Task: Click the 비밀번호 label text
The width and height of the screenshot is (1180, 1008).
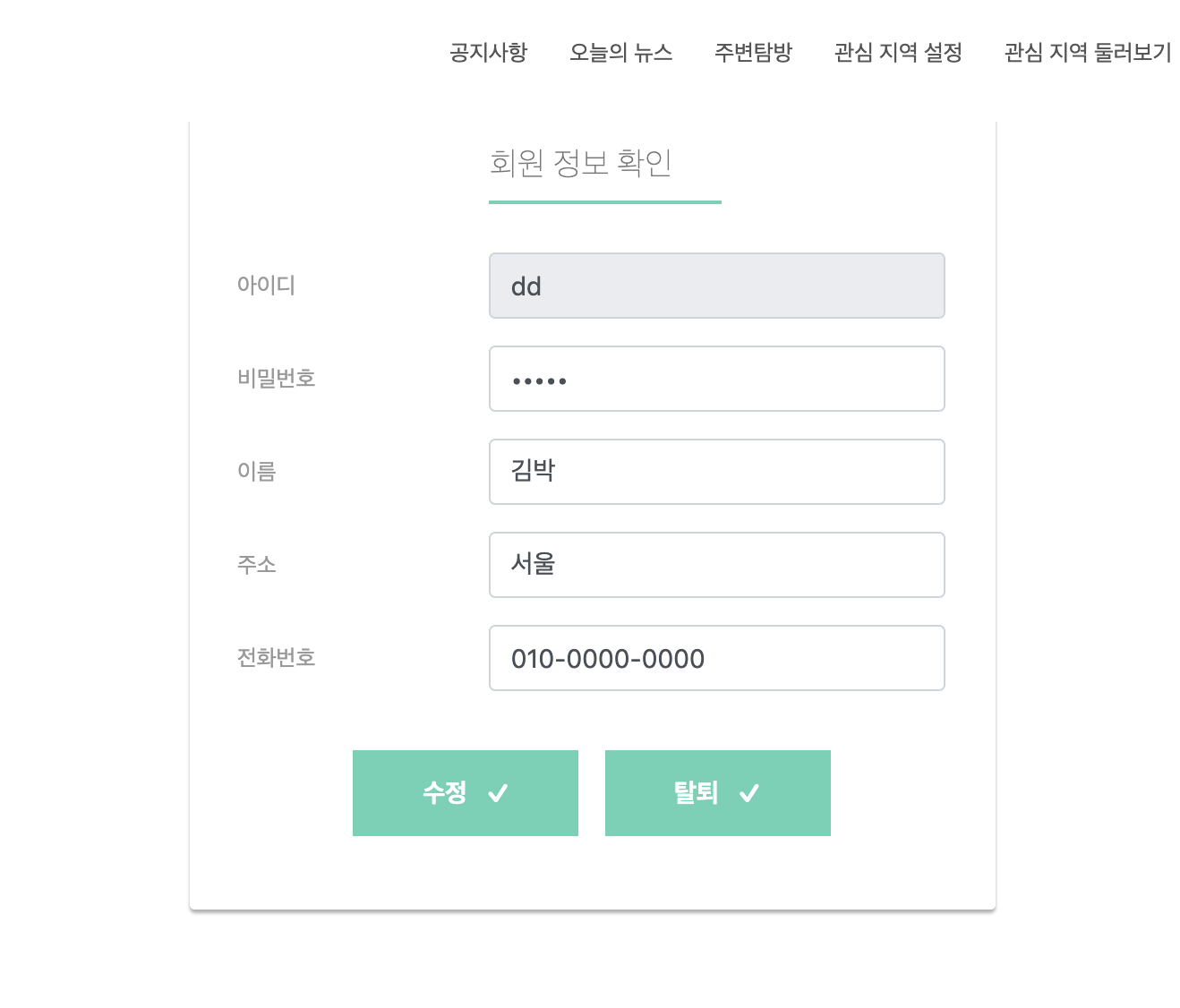Action: 276,379
